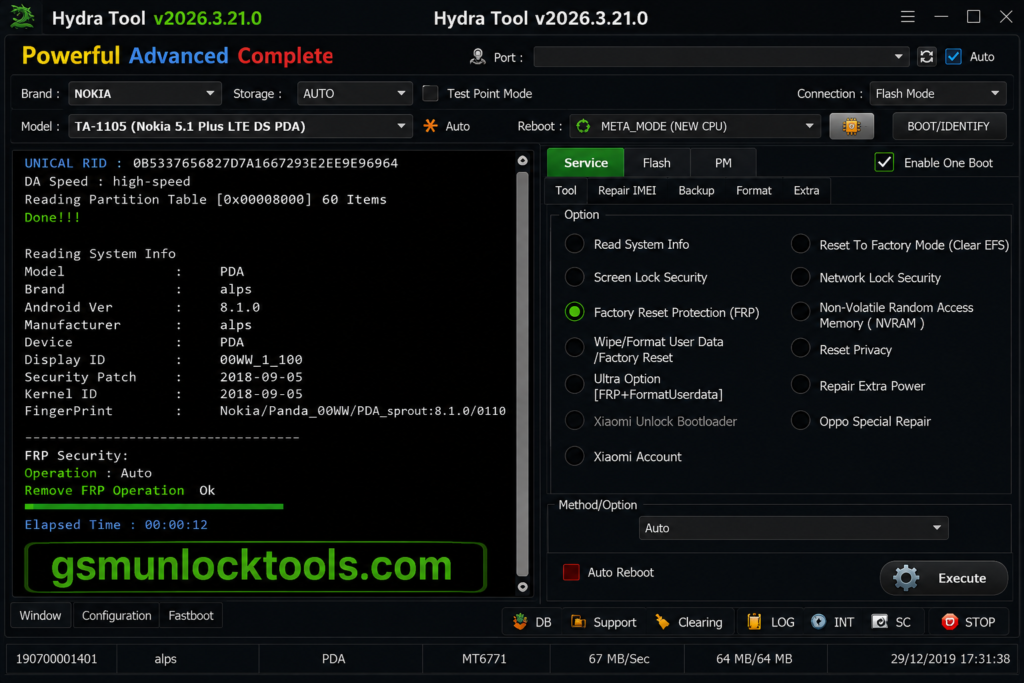Open the Window bottom tab

(40, 615)
